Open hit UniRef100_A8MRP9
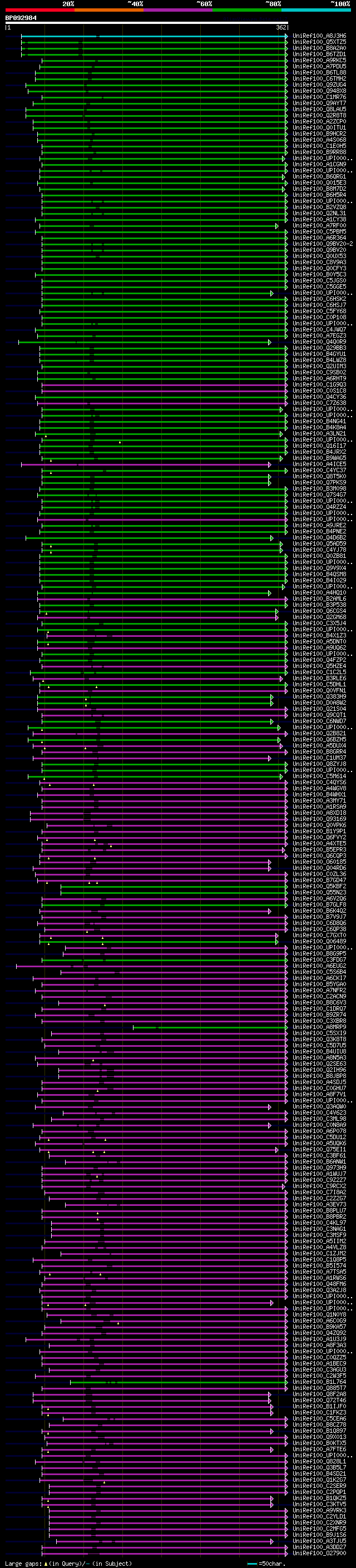356x1568 pixels. pos(319,1027)
